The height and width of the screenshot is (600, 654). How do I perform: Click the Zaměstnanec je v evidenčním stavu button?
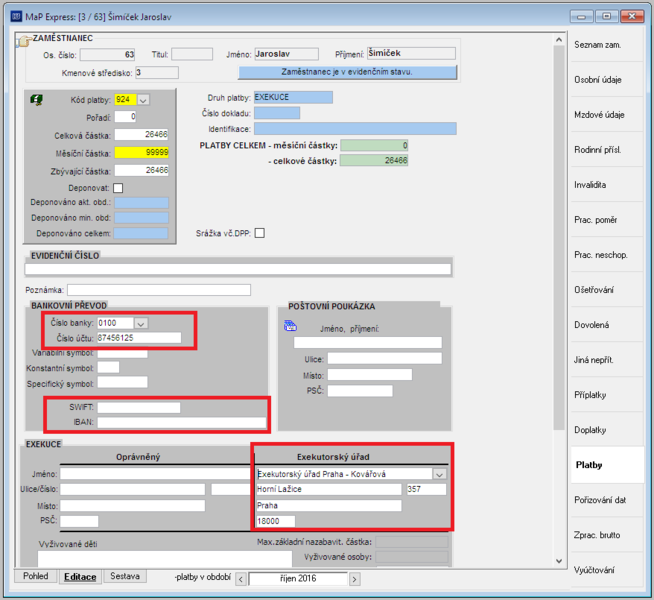347,72
